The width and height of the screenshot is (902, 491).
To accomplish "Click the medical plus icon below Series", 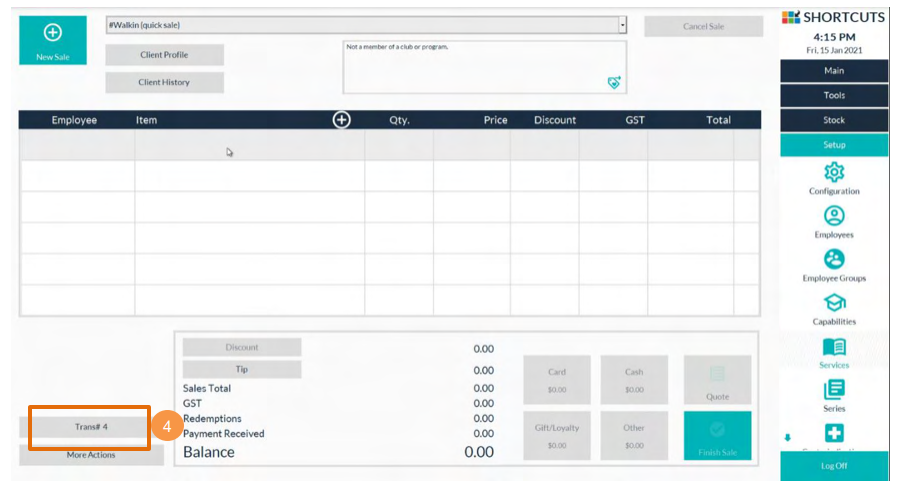I will point(834,433).
